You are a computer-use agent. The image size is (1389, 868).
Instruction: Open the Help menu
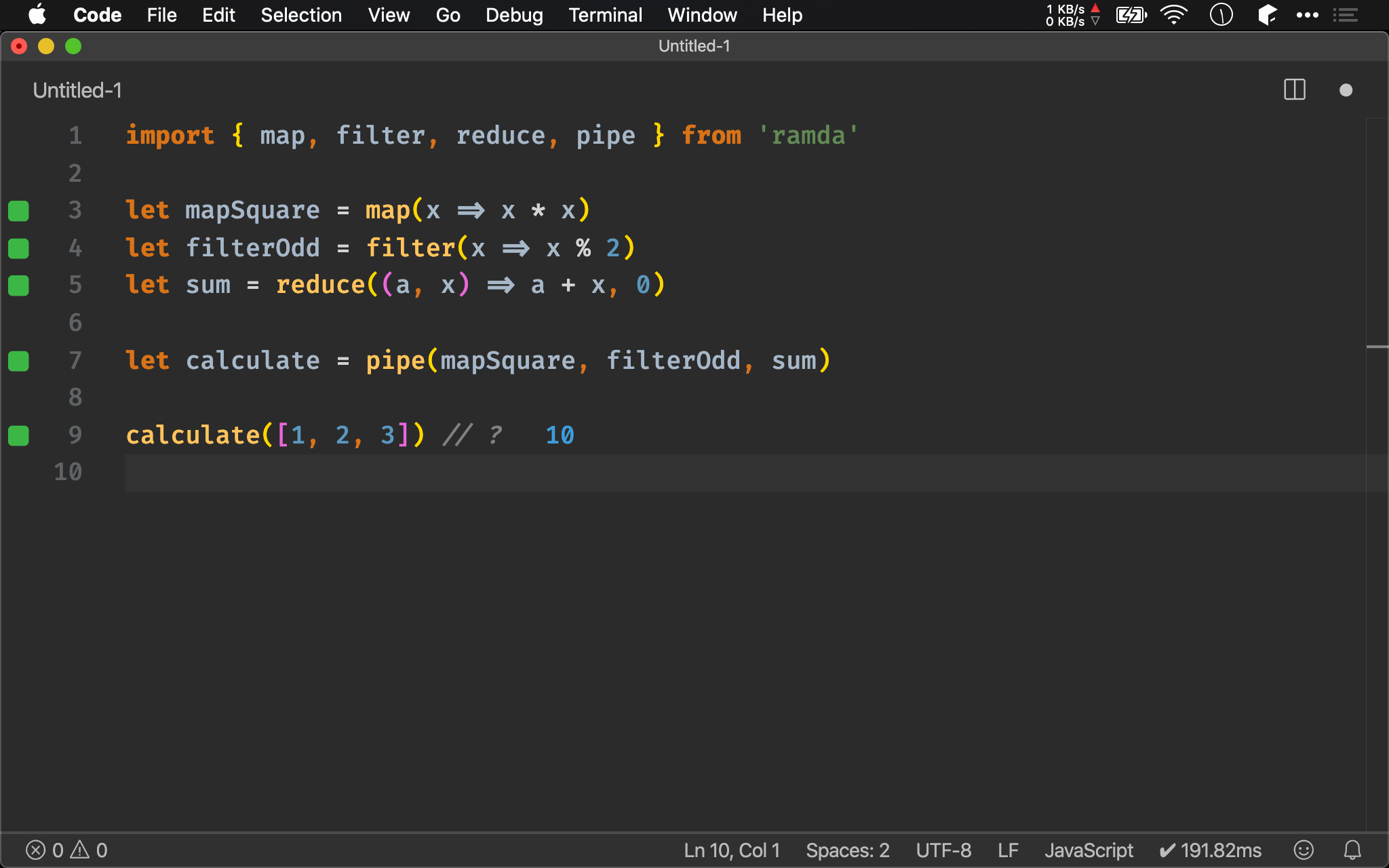782,15
